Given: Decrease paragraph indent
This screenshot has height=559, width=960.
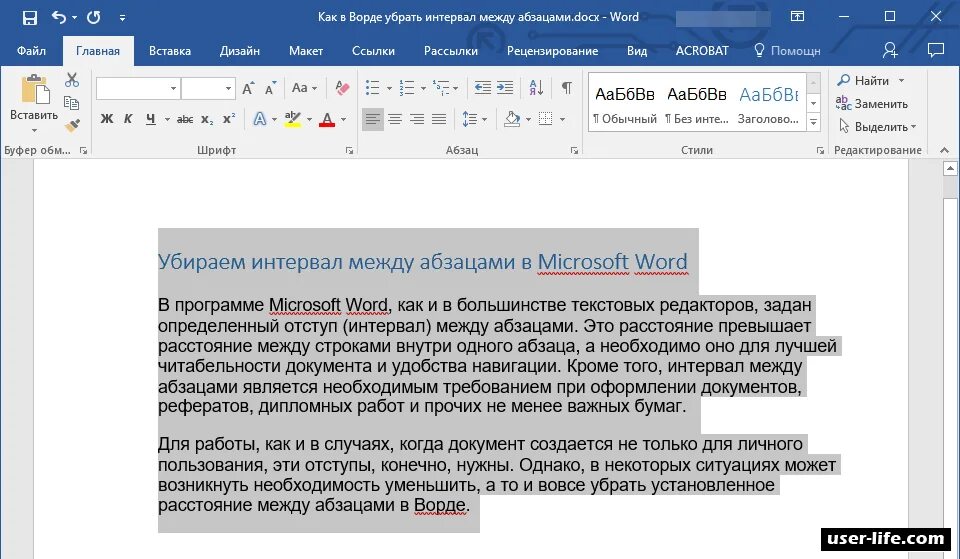Looking at the screenshot, I should (x=482, y=88).
